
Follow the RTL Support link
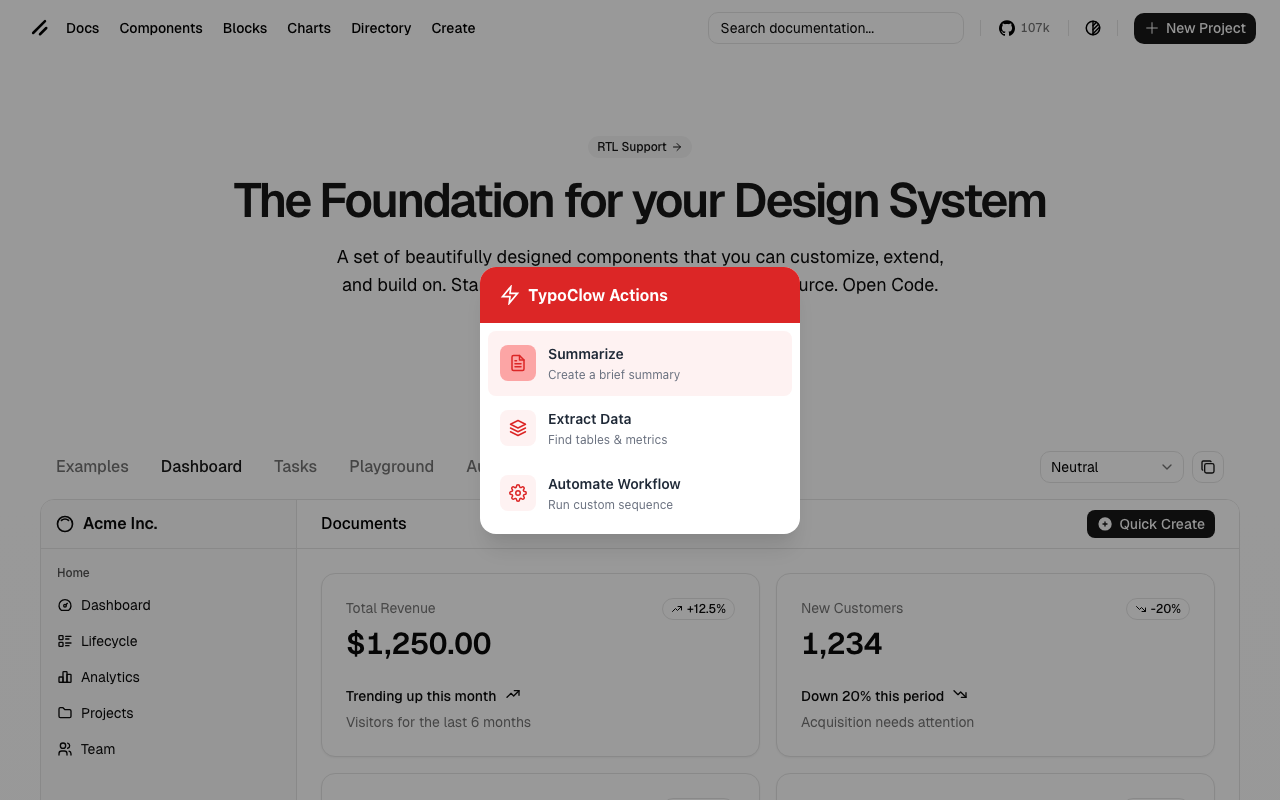[639, 147]
